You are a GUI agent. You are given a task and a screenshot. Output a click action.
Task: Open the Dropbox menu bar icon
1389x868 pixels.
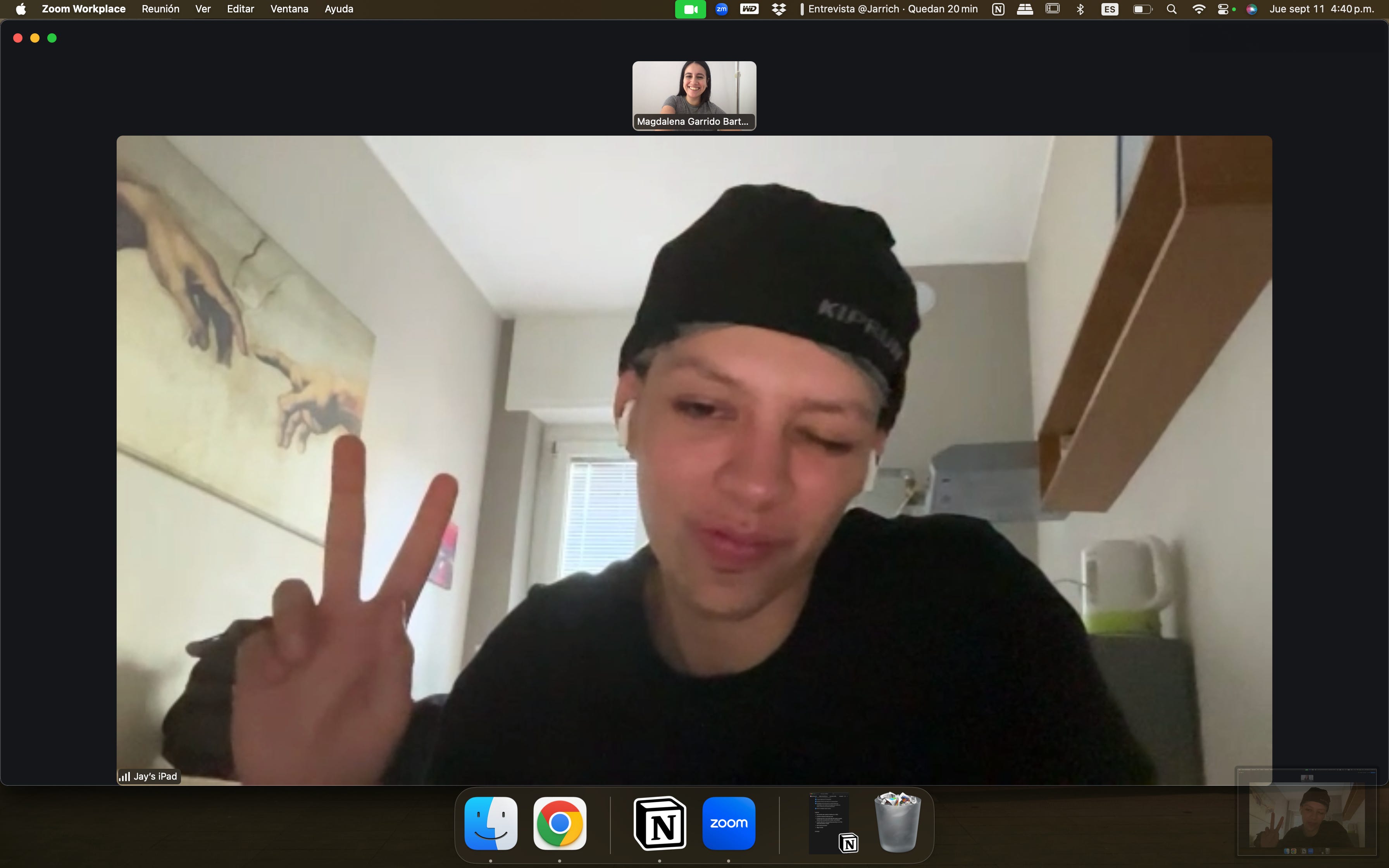pyautogui.click(x=778, y=9)
